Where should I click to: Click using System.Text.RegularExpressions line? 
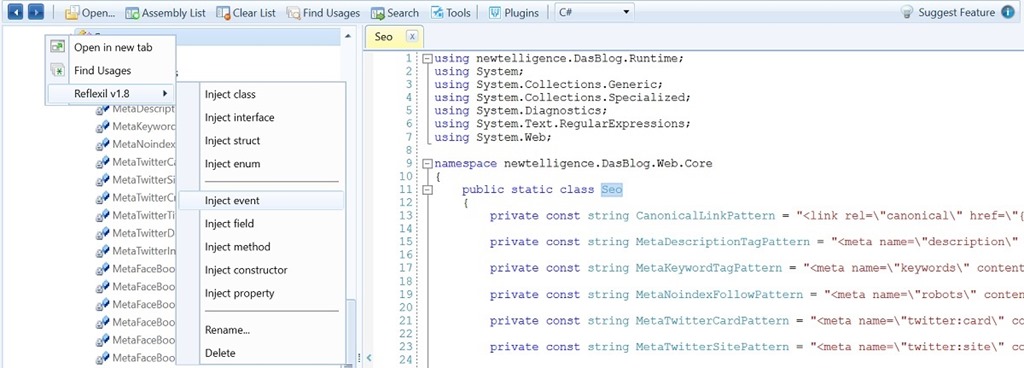562,124
